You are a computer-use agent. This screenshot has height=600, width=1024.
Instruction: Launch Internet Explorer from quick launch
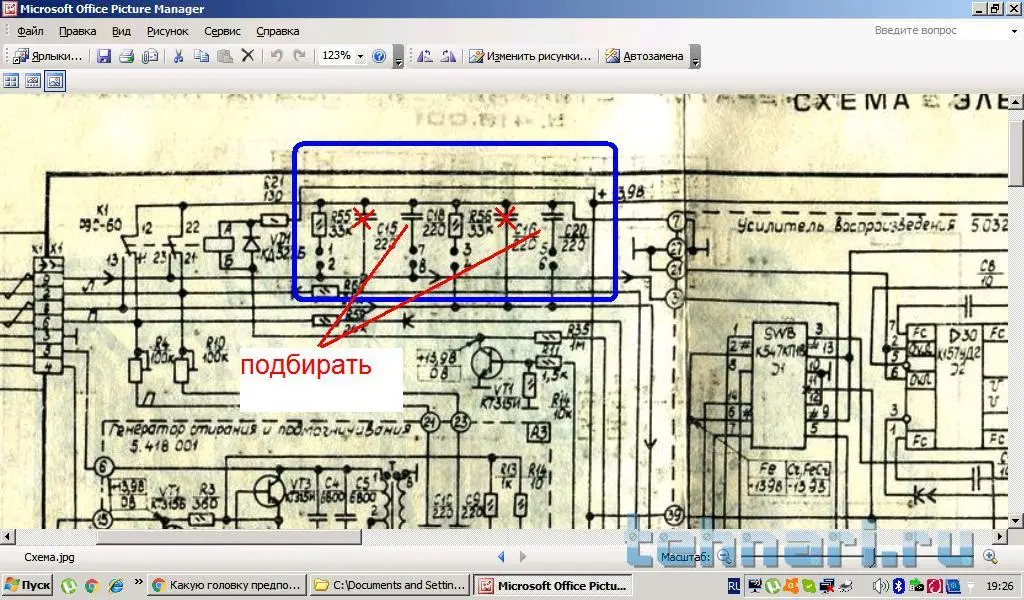pyautogui.click(x=116, y=586)
